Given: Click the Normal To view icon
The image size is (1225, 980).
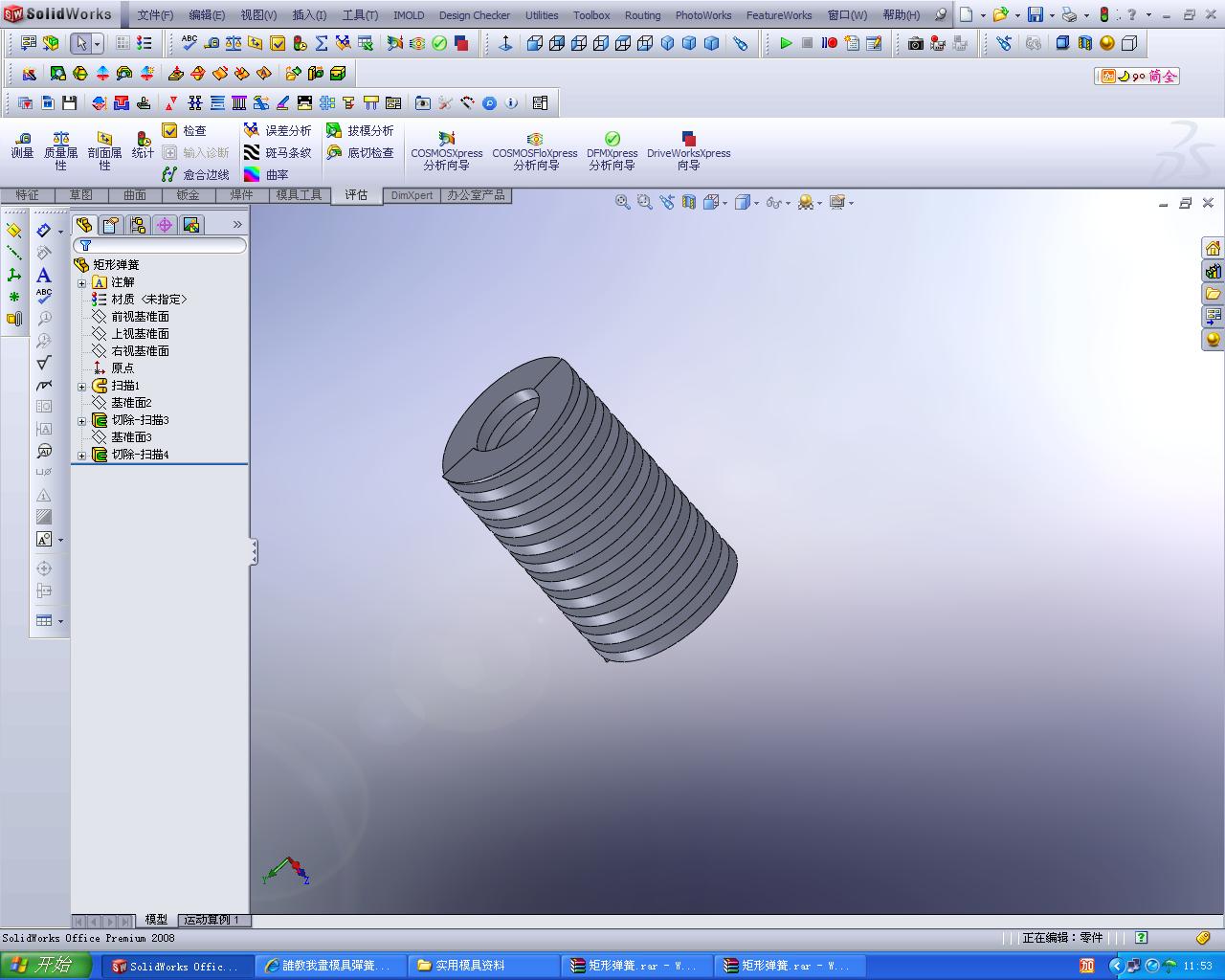Looking at the screenshot, I should [506, 43].
